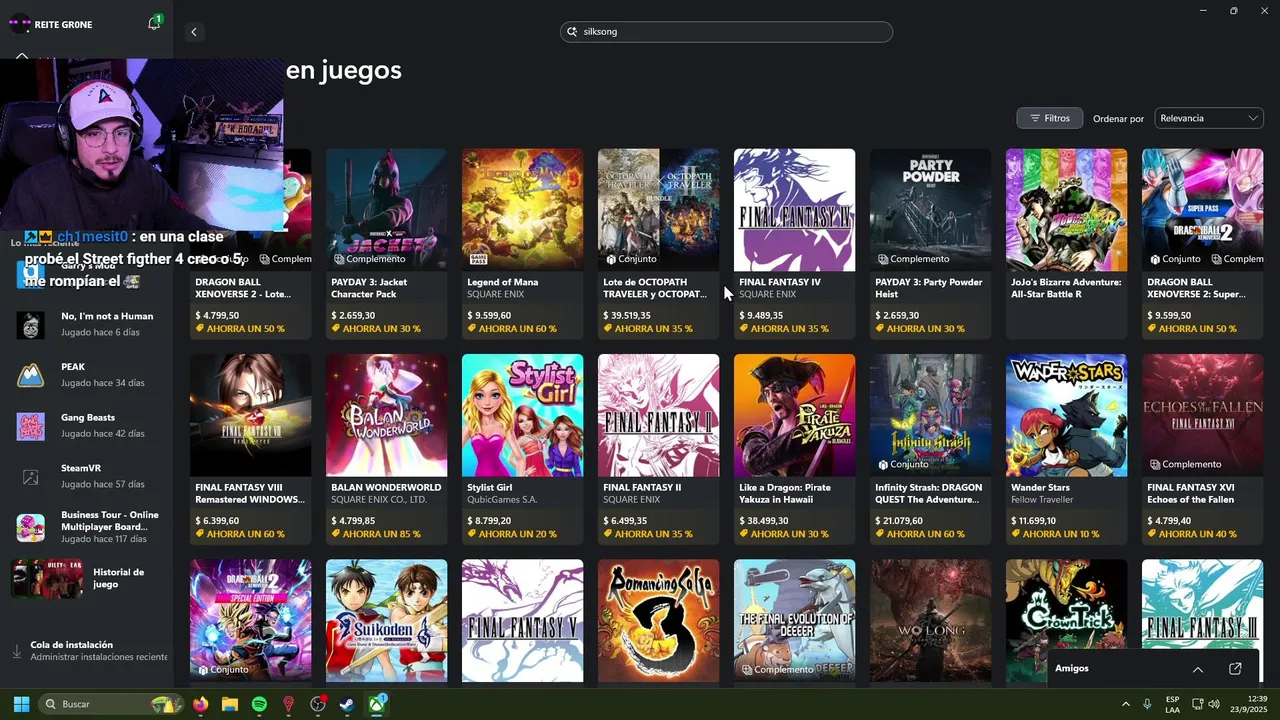Open the Filtros filter button
This screenshot has width=1280, height=720.
pyautogui.click(x=1049, y=118)
